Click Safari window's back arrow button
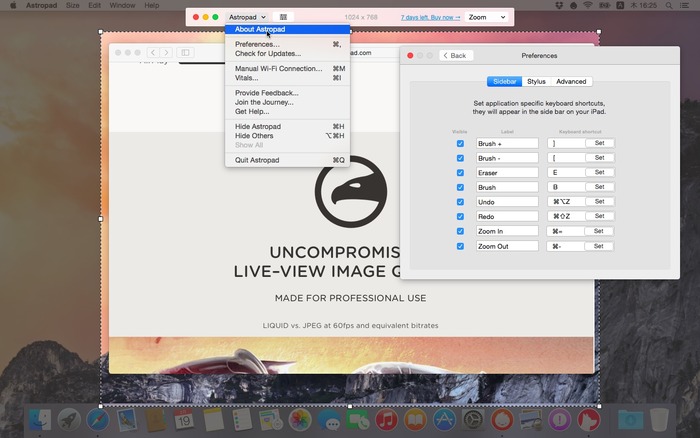The image size is (700, 438). (x=153, y=52)
